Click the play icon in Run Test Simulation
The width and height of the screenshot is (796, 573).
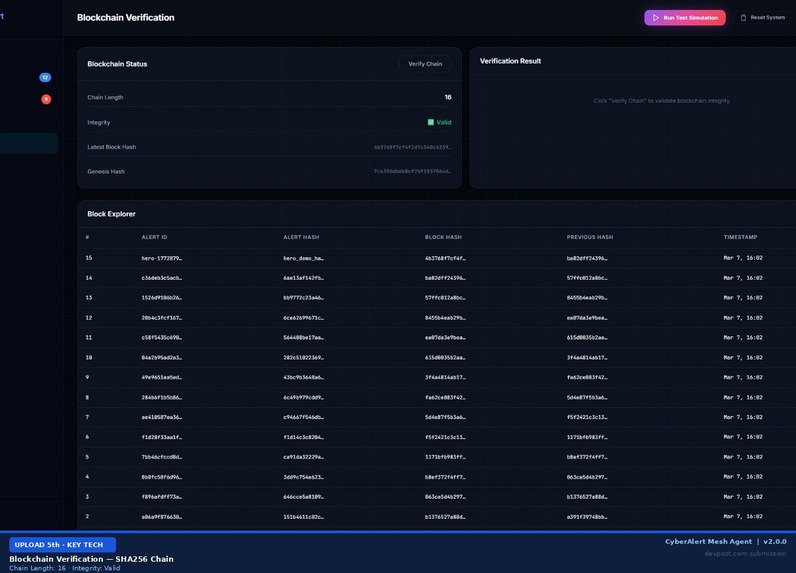(x=655, y=18)
